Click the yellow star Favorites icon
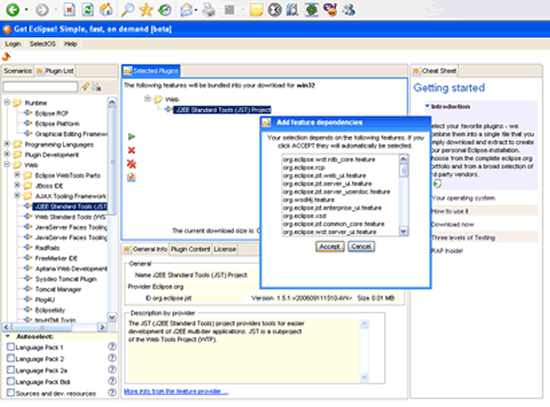This screenshot has height=407, width=550. (x=146, y=9)
